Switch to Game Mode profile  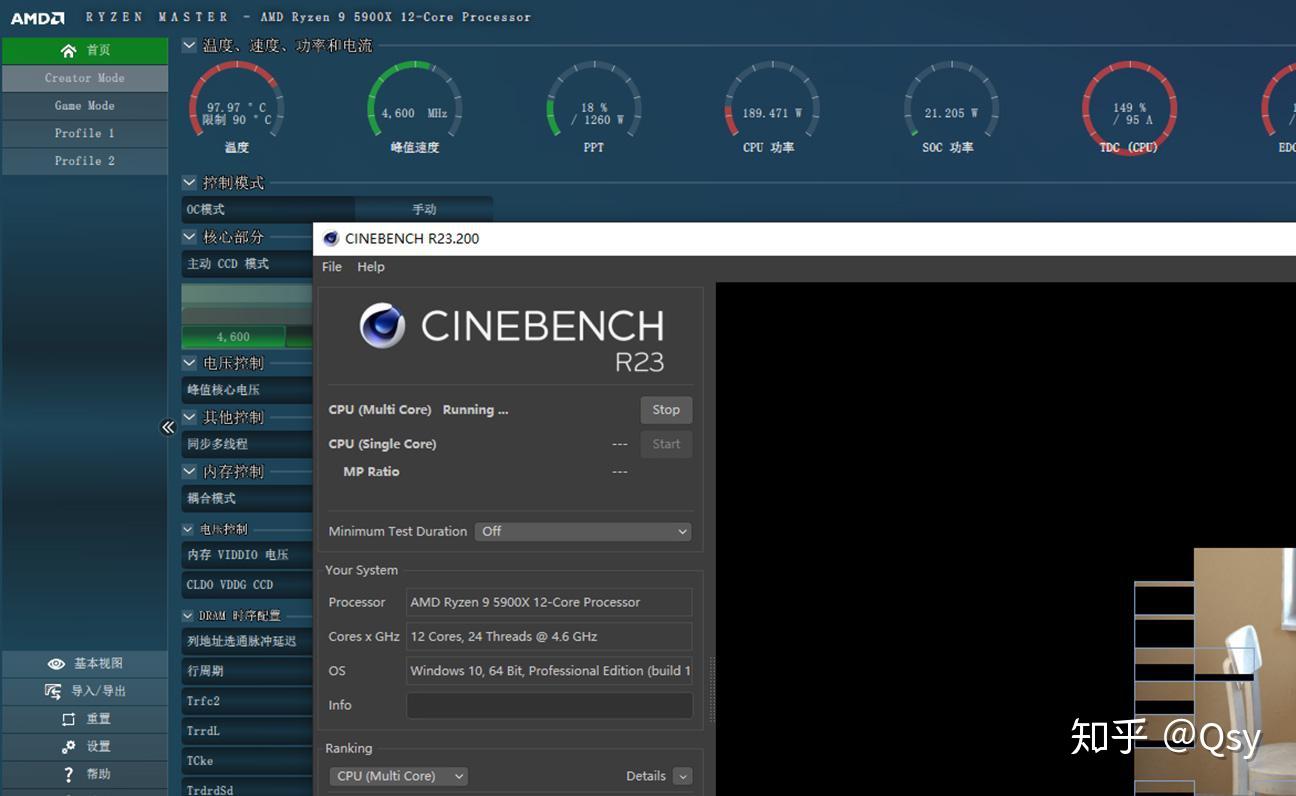coord(85,106)
